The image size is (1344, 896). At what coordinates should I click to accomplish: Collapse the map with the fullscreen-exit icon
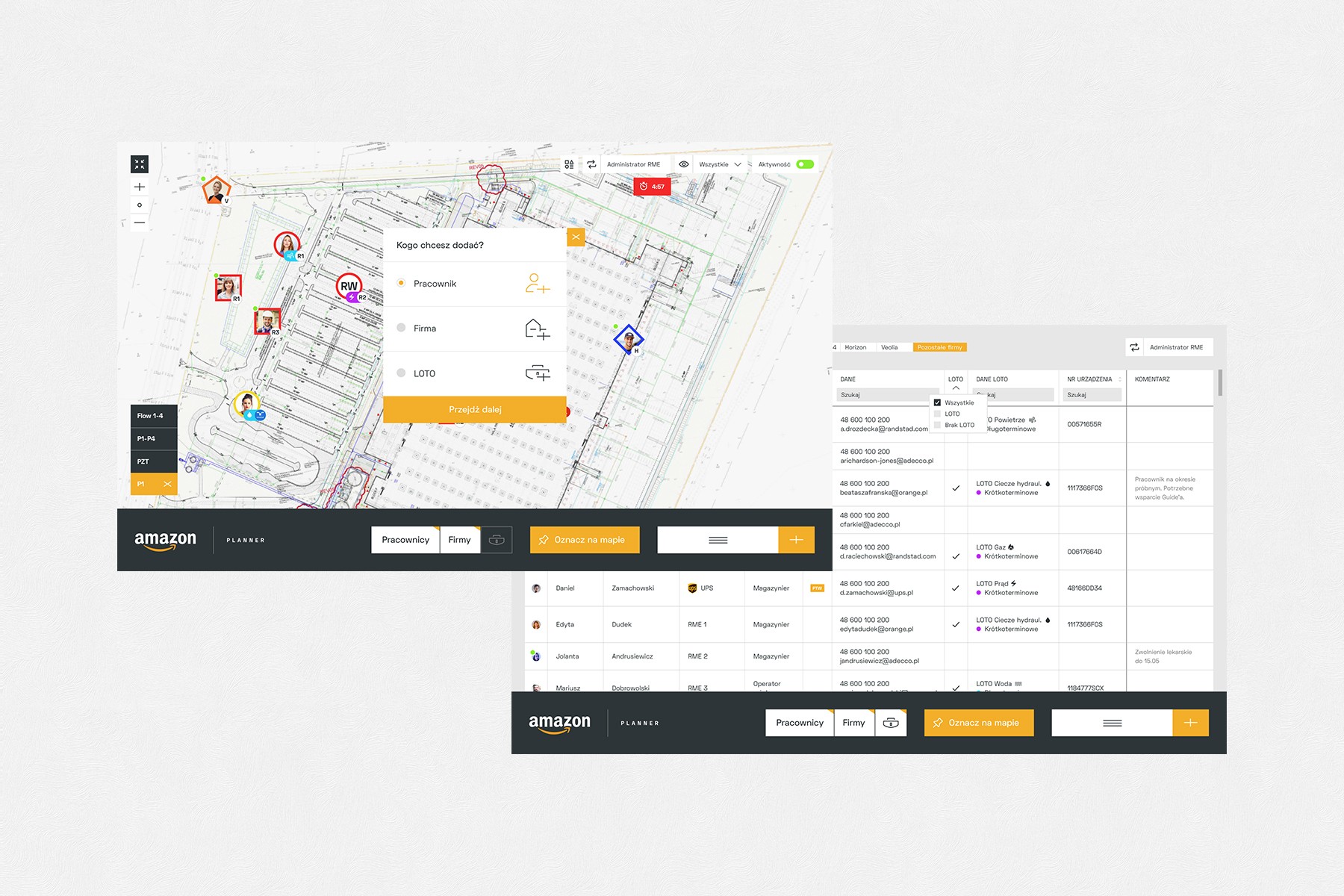point(140,164)
